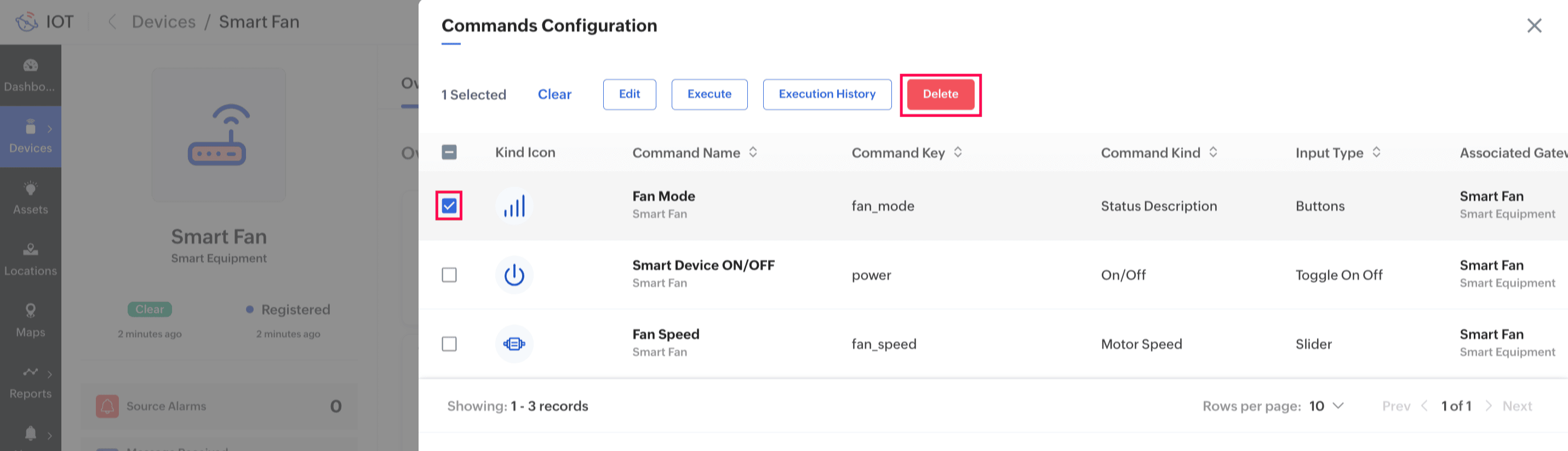Click the Clear selection link
1568x451 pixels.
[554, 94]
